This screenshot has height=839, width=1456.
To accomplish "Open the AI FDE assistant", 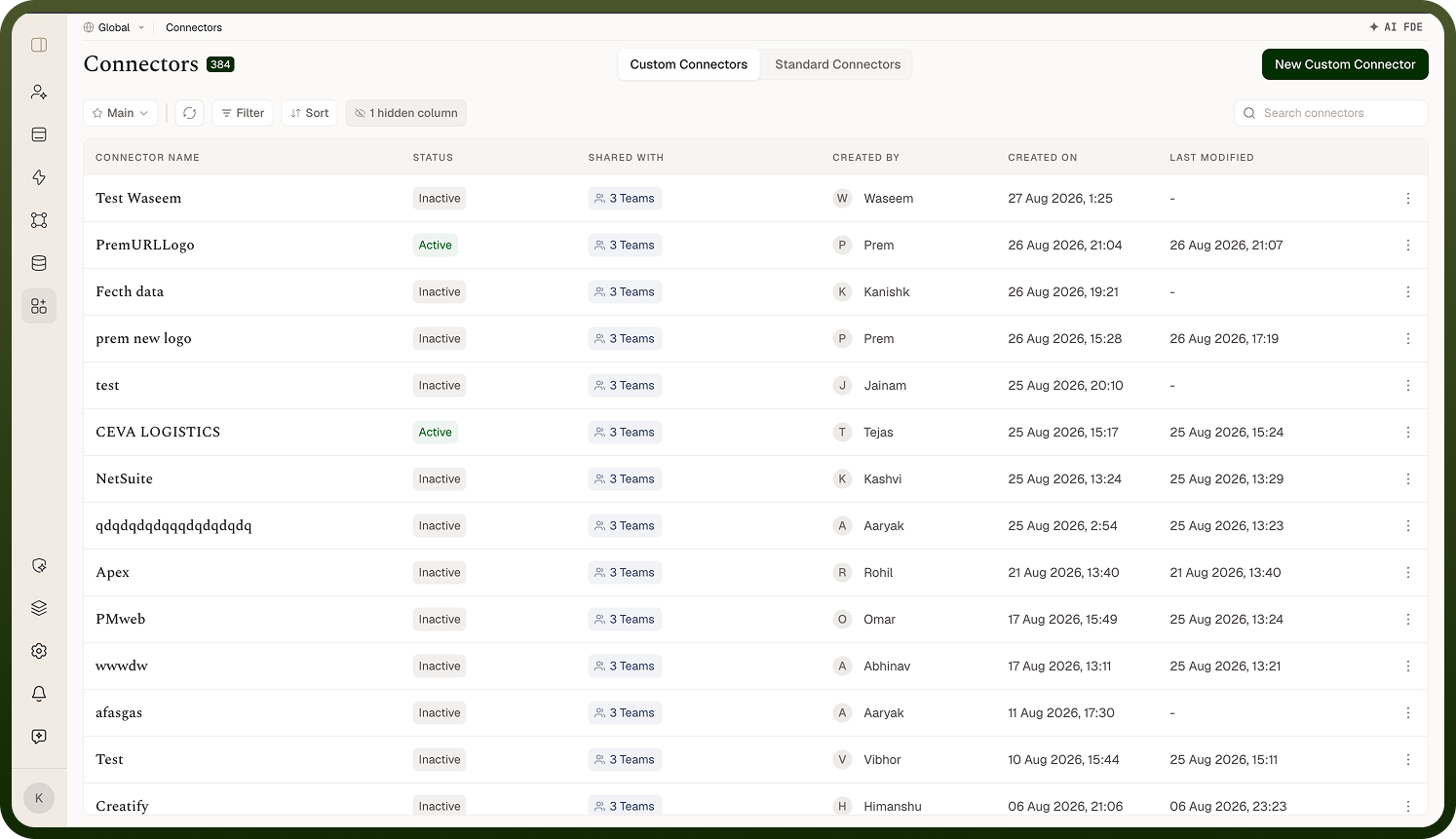I will point(1396,27).
